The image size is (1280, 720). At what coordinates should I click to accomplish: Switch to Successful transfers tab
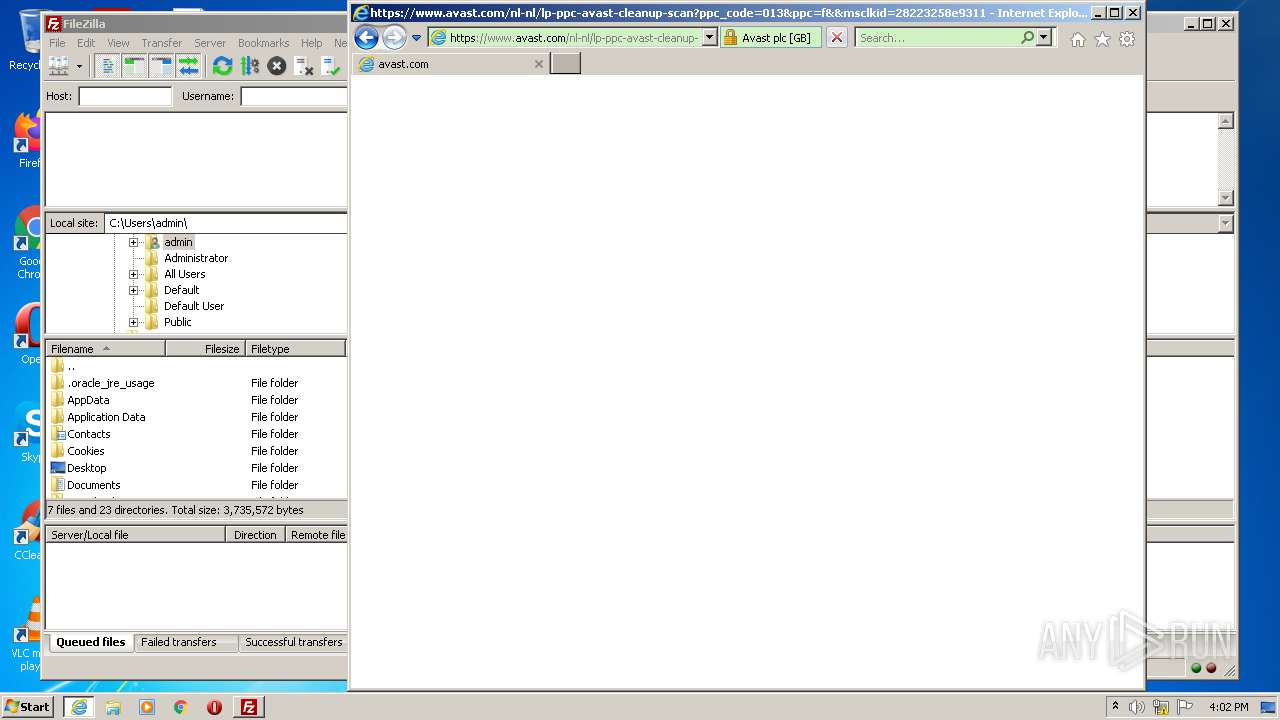293,642
